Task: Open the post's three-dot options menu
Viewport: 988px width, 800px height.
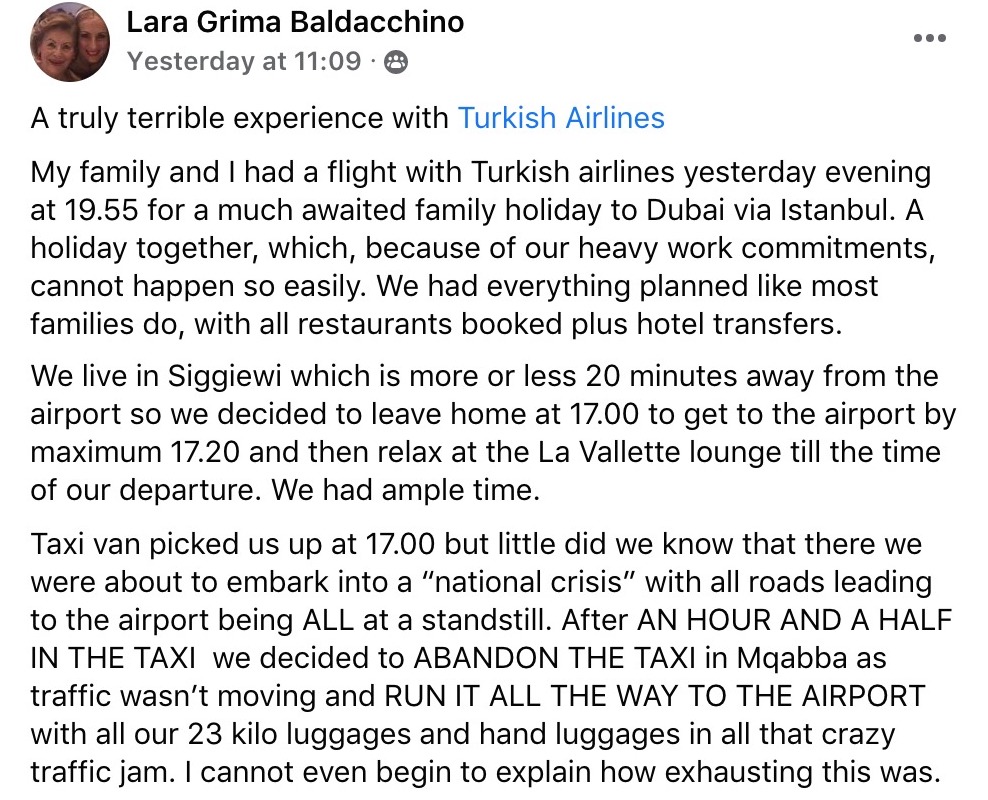Action: tap(930, 38)
